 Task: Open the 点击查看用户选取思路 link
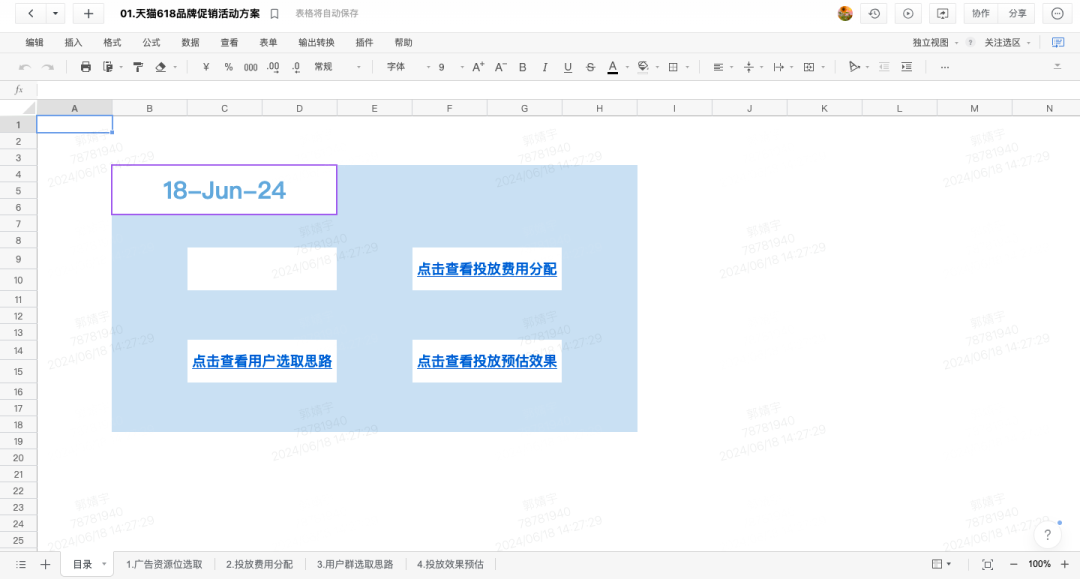[x=262, y=361]
